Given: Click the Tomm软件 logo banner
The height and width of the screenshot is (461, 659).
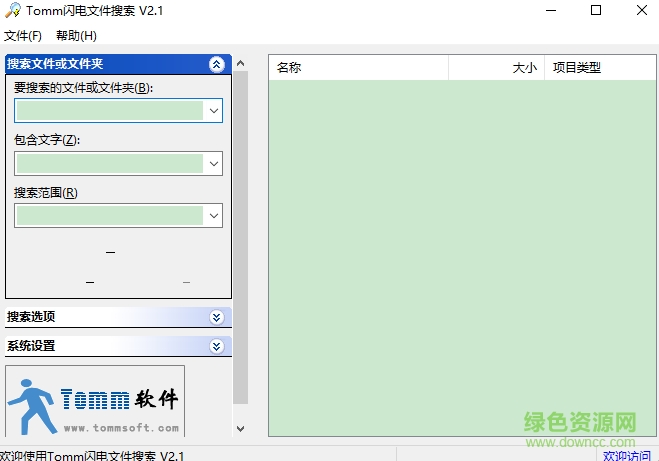Looking at the screenshot, I should [x=95, y=401].
